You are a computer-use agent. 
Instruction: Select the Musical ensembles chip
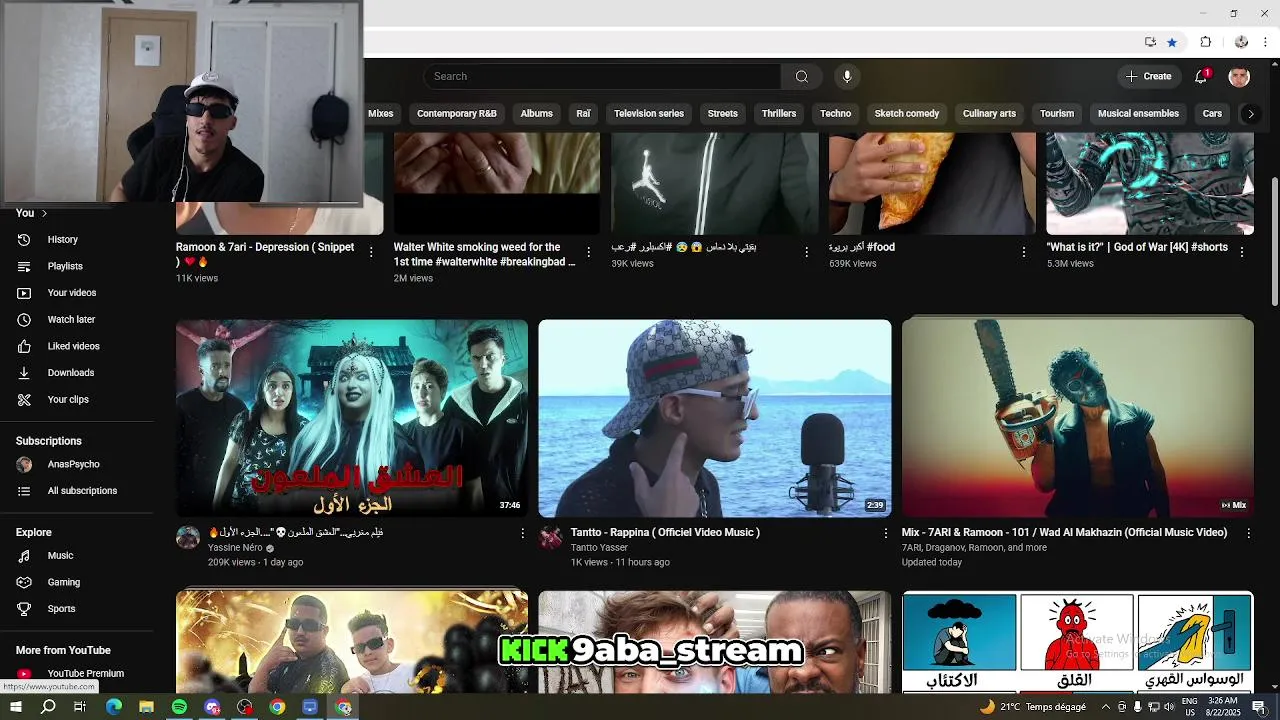point(1138,114)
